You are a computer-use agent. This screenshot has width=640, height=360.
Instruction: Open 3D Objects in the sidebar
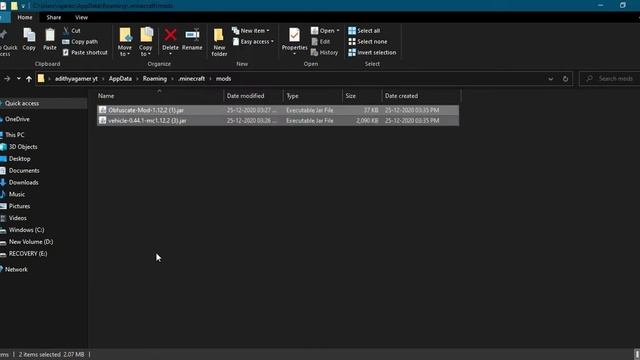[23, 147]
